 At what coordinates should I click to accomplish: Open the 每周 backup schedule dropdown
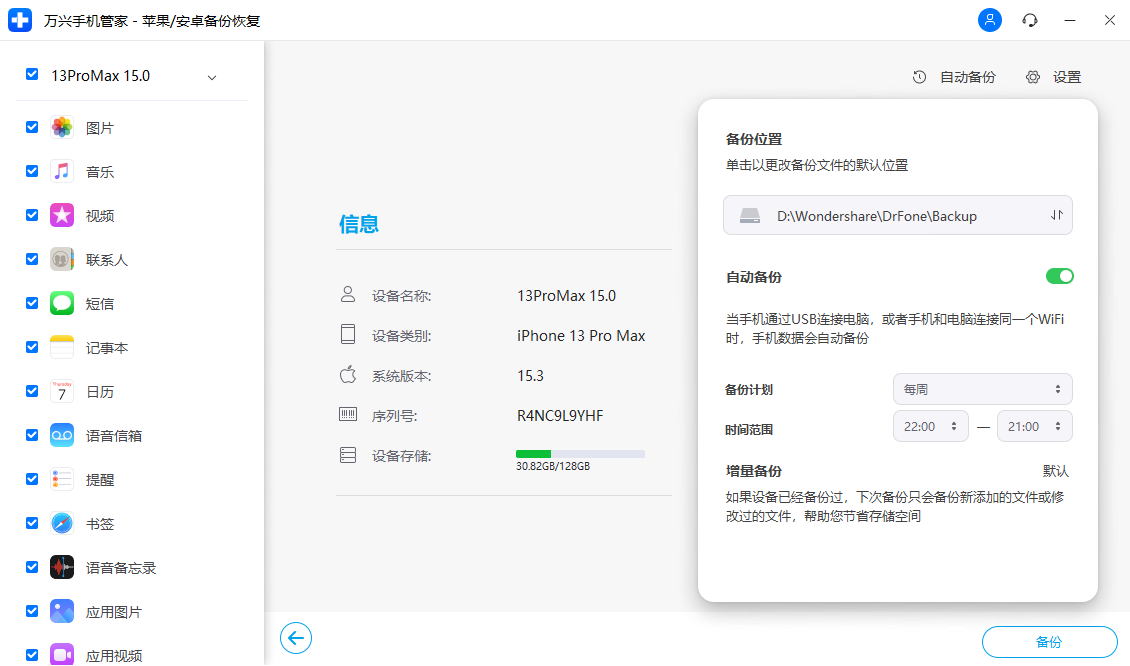982,389
